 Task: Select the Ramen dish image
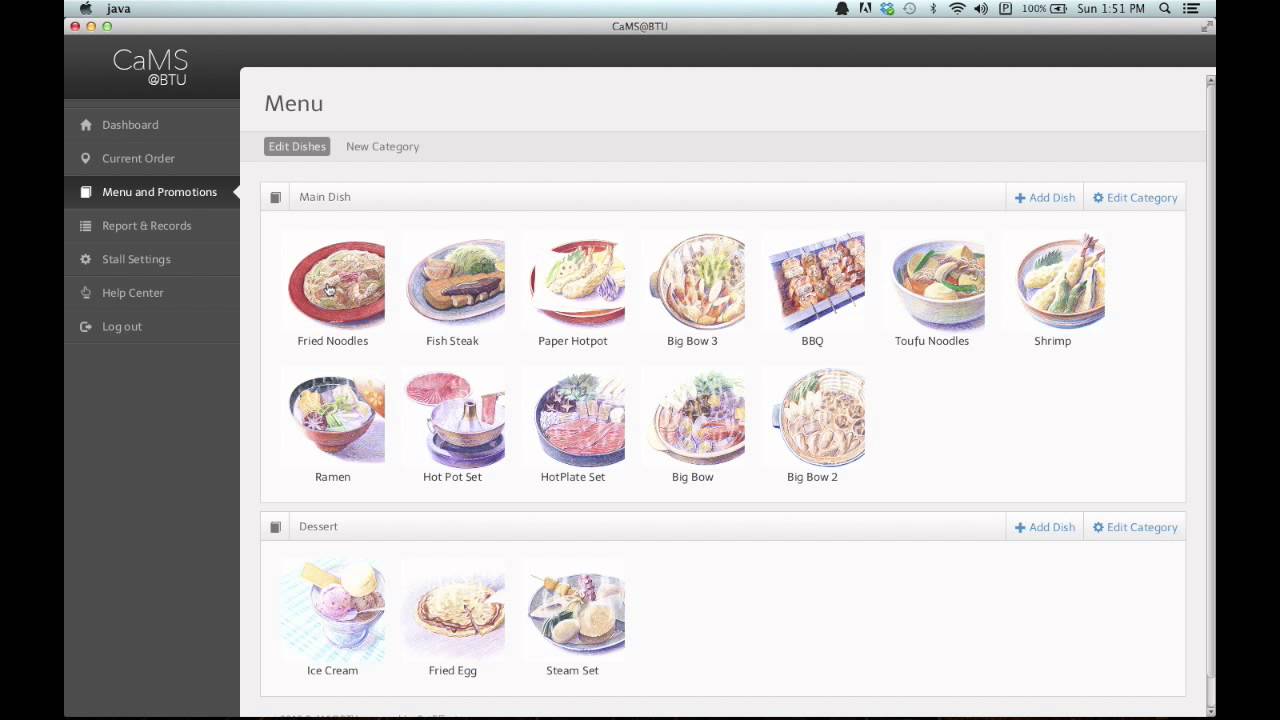click(x=333, y=418)
